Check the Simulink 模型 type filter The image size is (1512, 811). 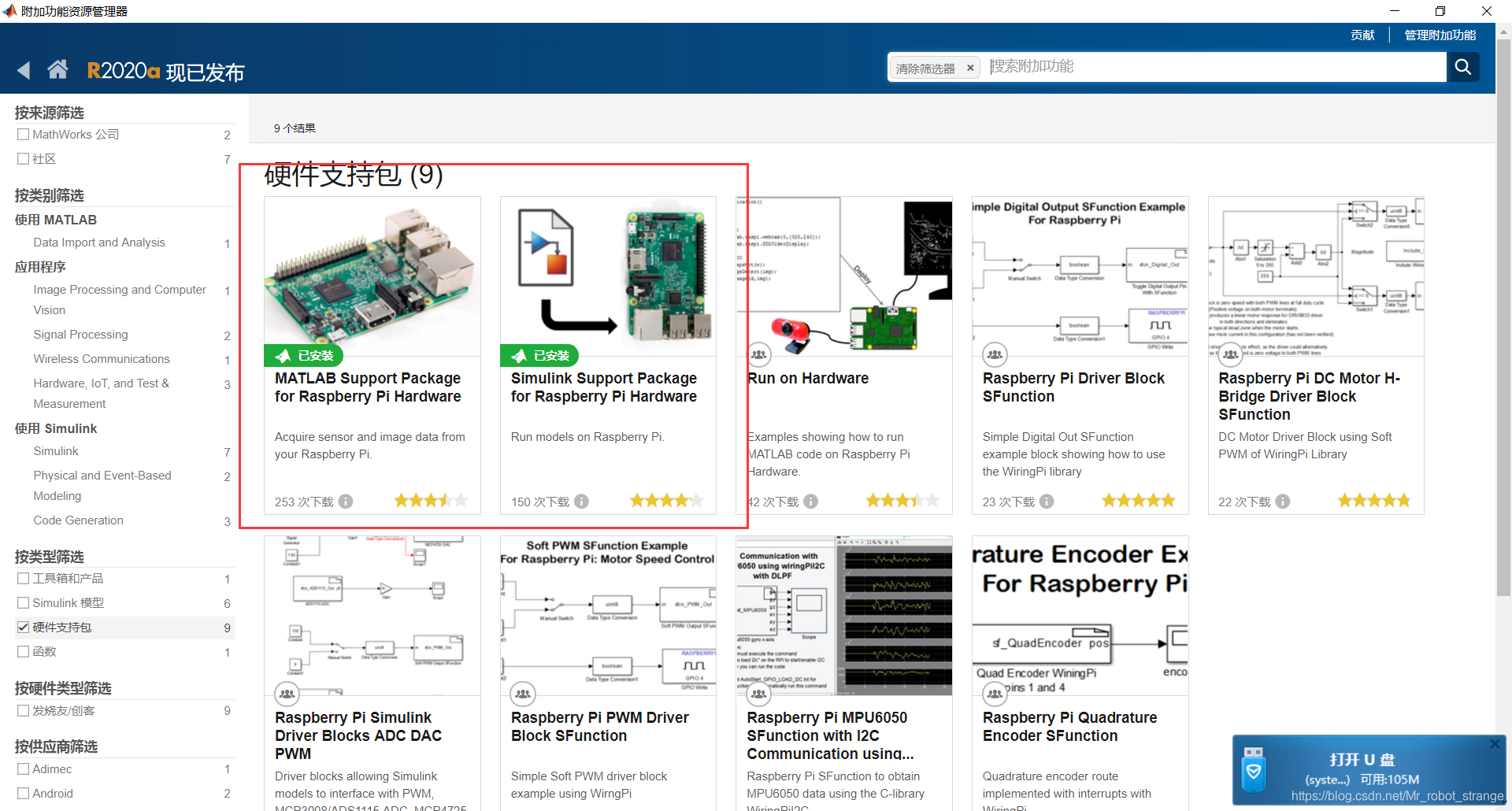(x=24, y=603)
